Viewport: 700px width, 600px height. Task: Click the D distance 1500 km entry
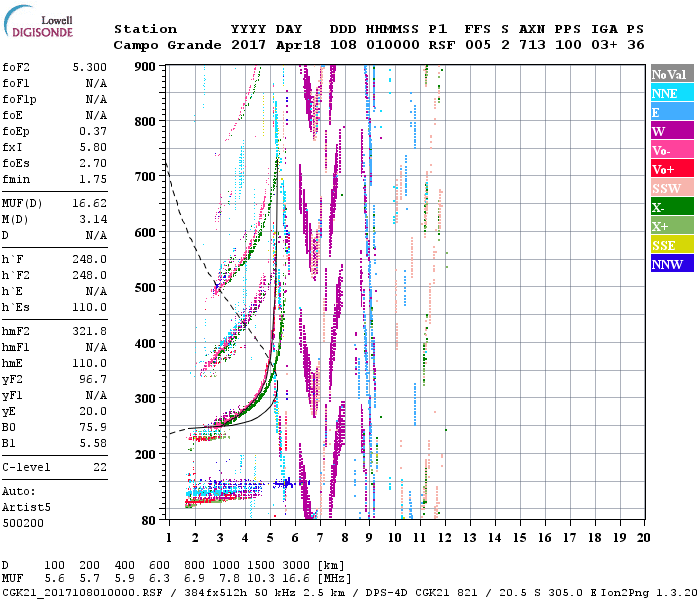261,566
